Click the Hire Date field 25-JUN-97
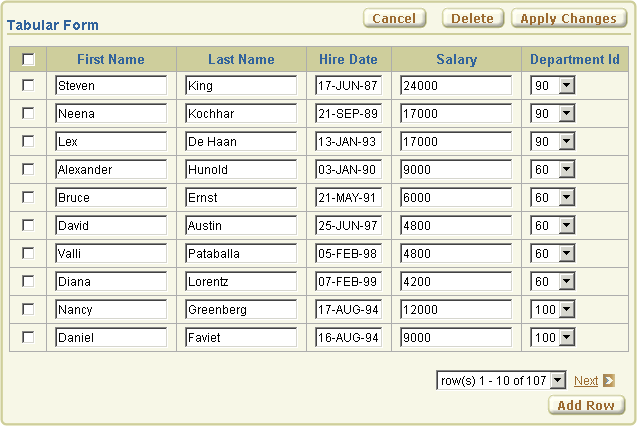The image size is (637, 426). 349,225
